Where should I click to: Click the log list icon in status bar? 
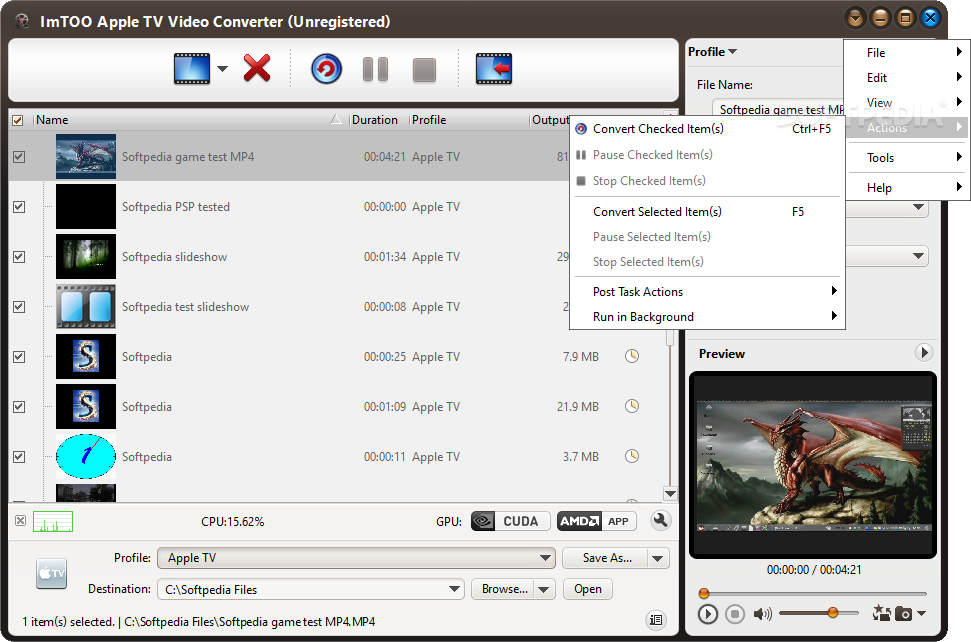(x=656, y=620)
